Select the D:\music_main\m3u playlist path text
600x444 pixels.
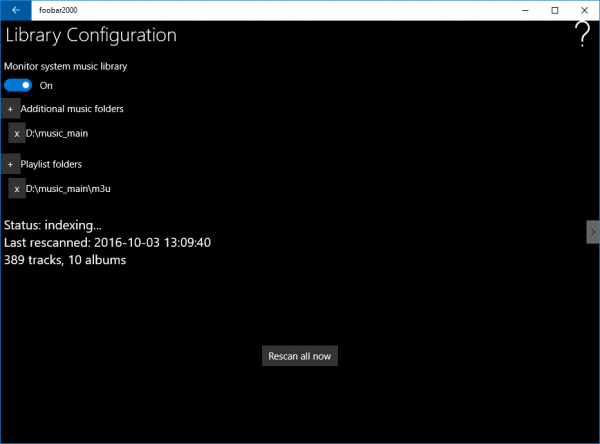(x=68, y=188)
